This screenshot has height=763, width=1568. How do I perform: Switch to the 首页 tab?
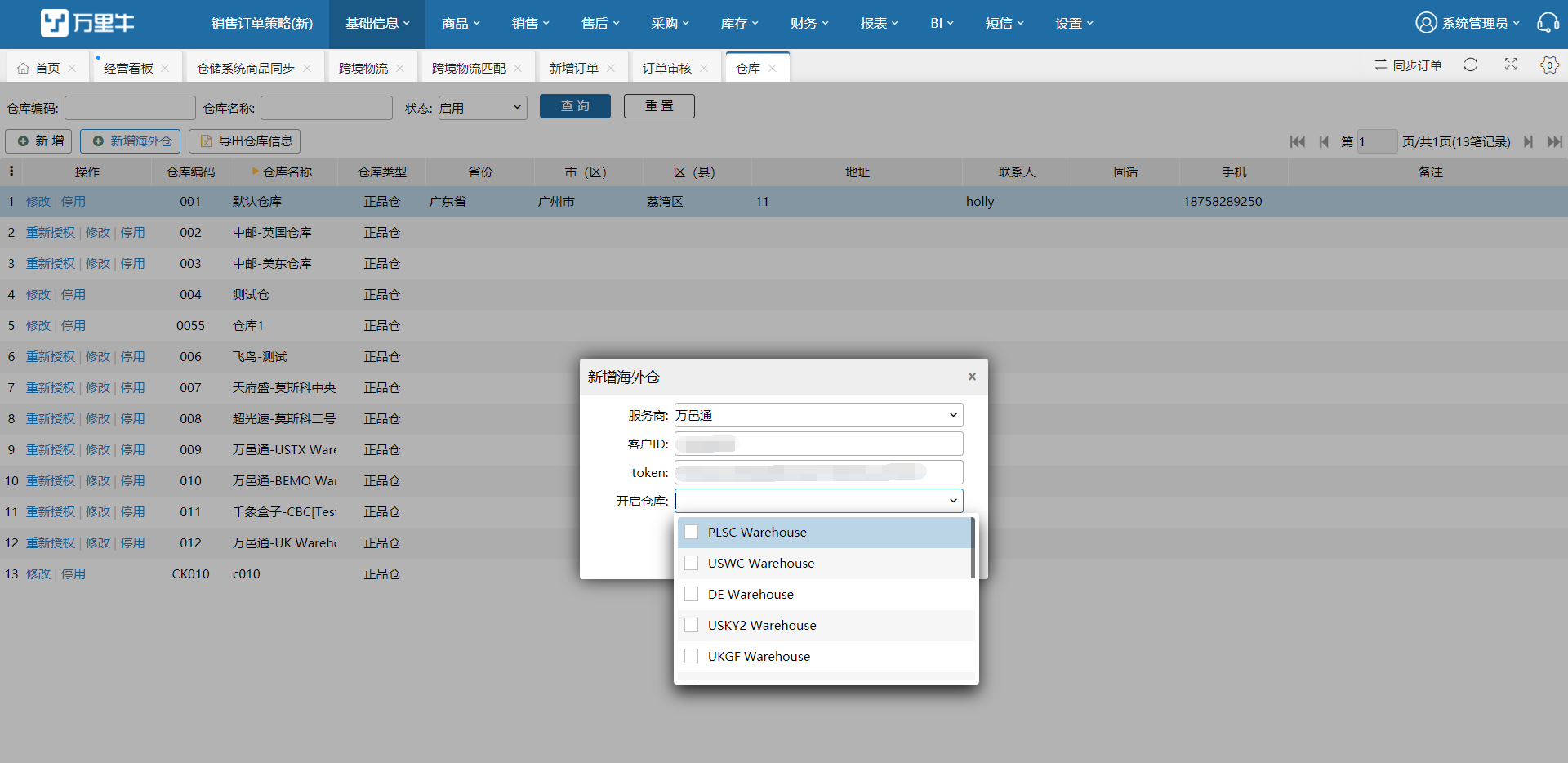[x=47, y=68]
